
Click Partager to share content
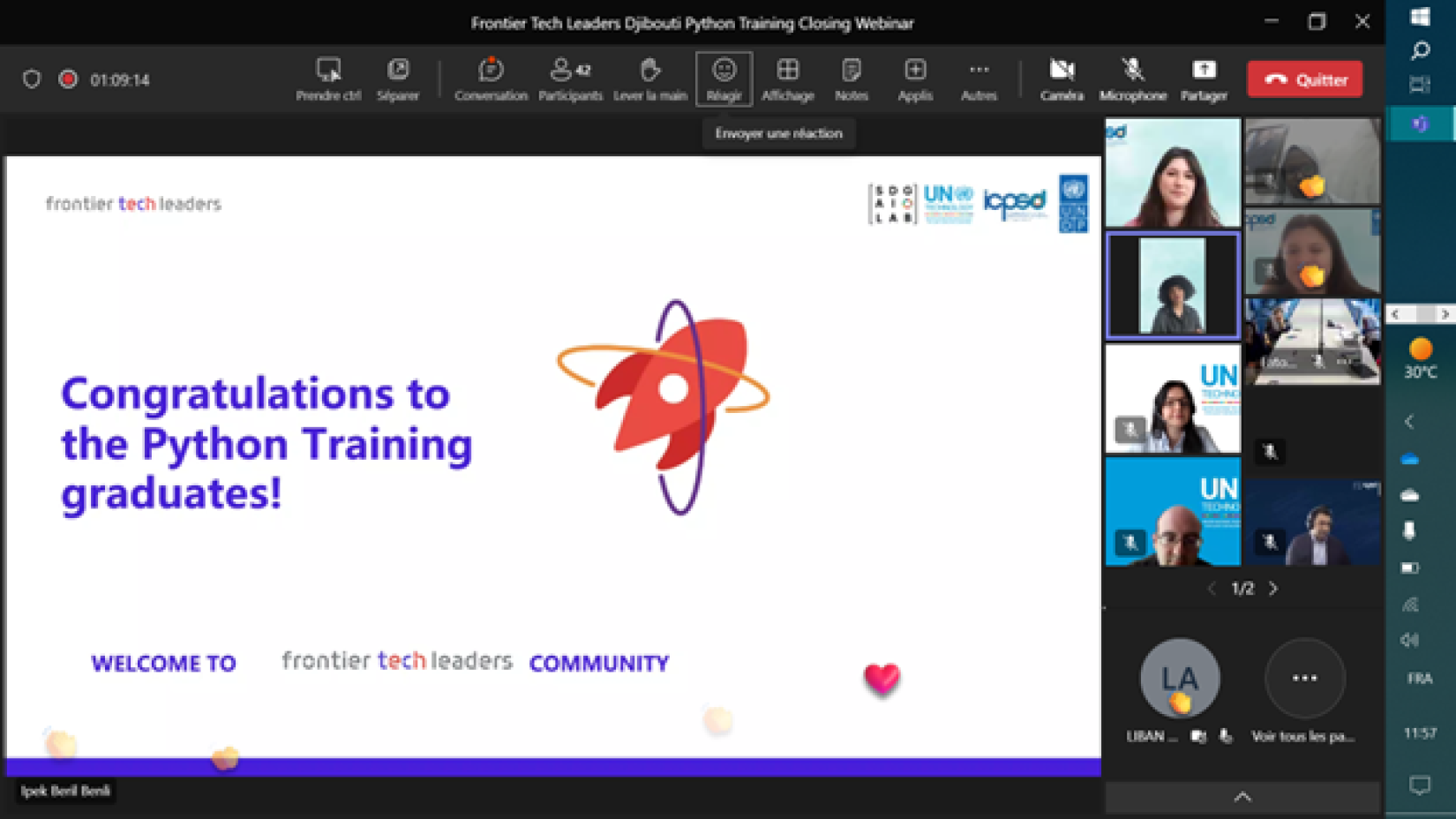pos(1204,79)
